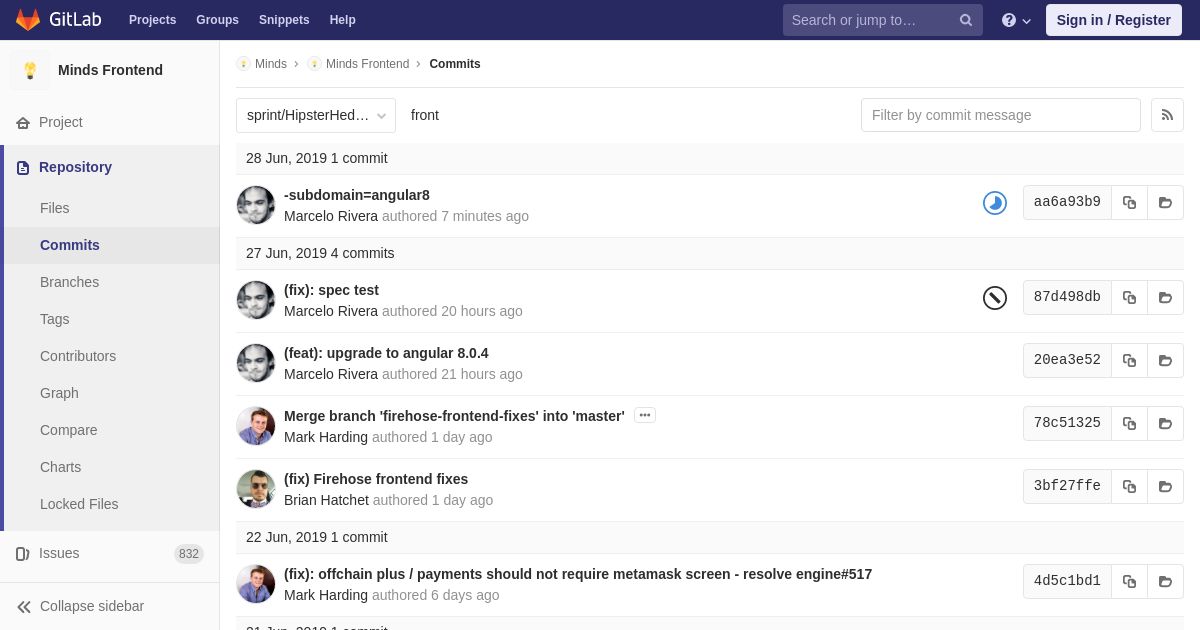Browse files at commit 87d498db
The width and height of the screenshot is (1200, 630).
click(x=1165, y=297)
